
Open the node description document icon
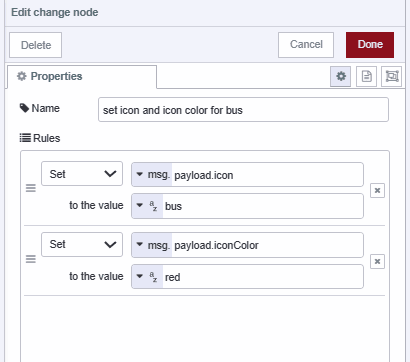click(366, 77)
